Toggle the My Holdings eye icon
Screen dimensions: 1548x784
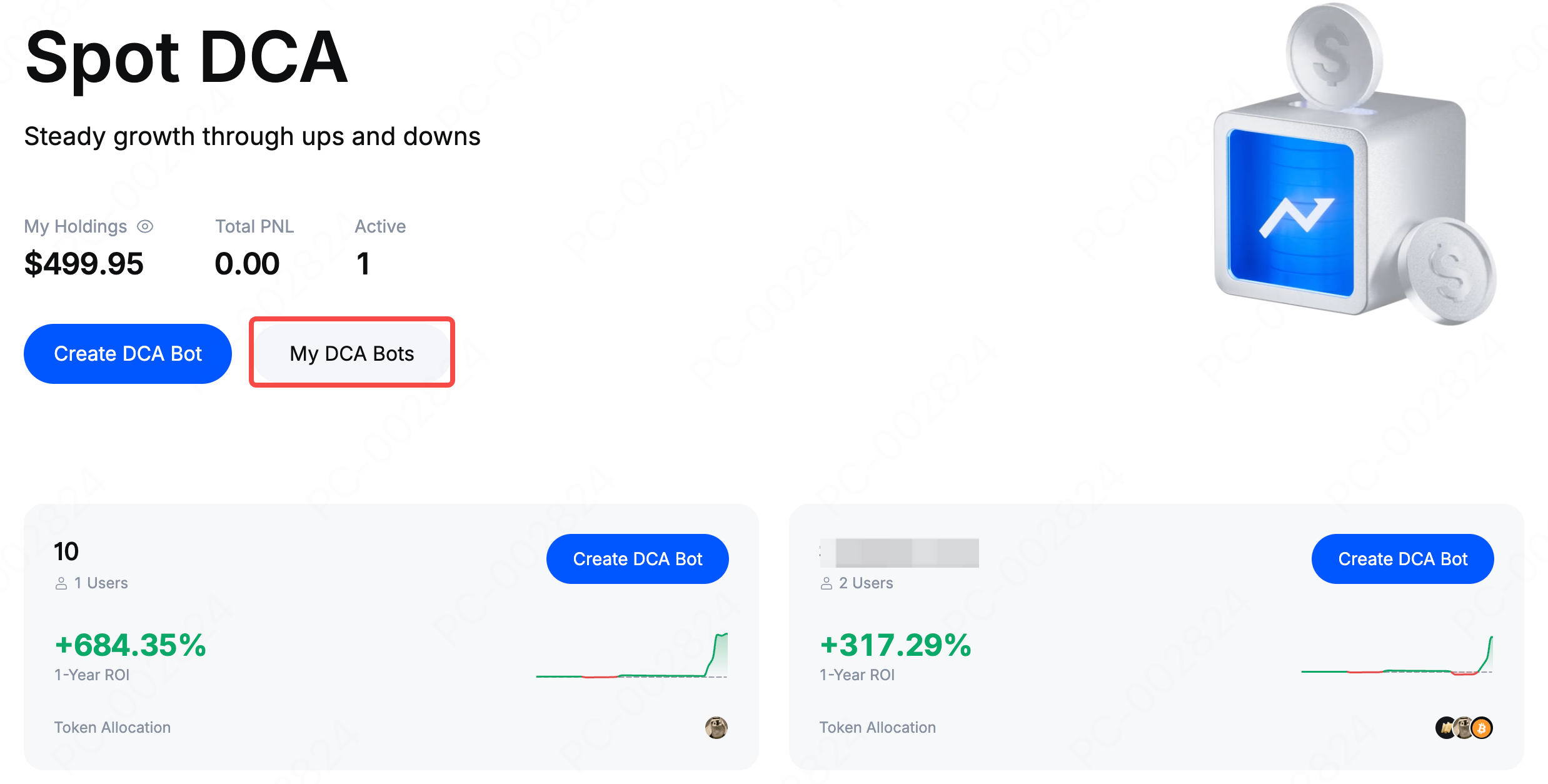point(145,226)
